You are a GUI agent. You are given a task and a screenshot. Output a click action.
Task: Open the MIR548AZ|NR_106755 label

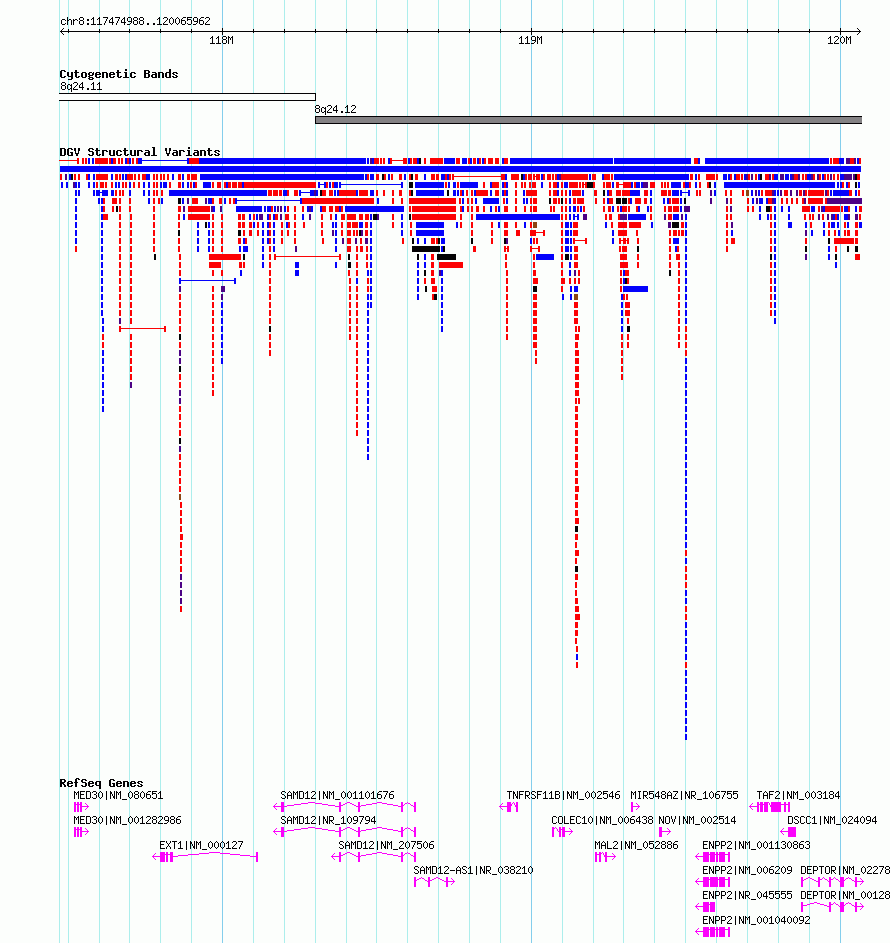(x=684, y=795)
